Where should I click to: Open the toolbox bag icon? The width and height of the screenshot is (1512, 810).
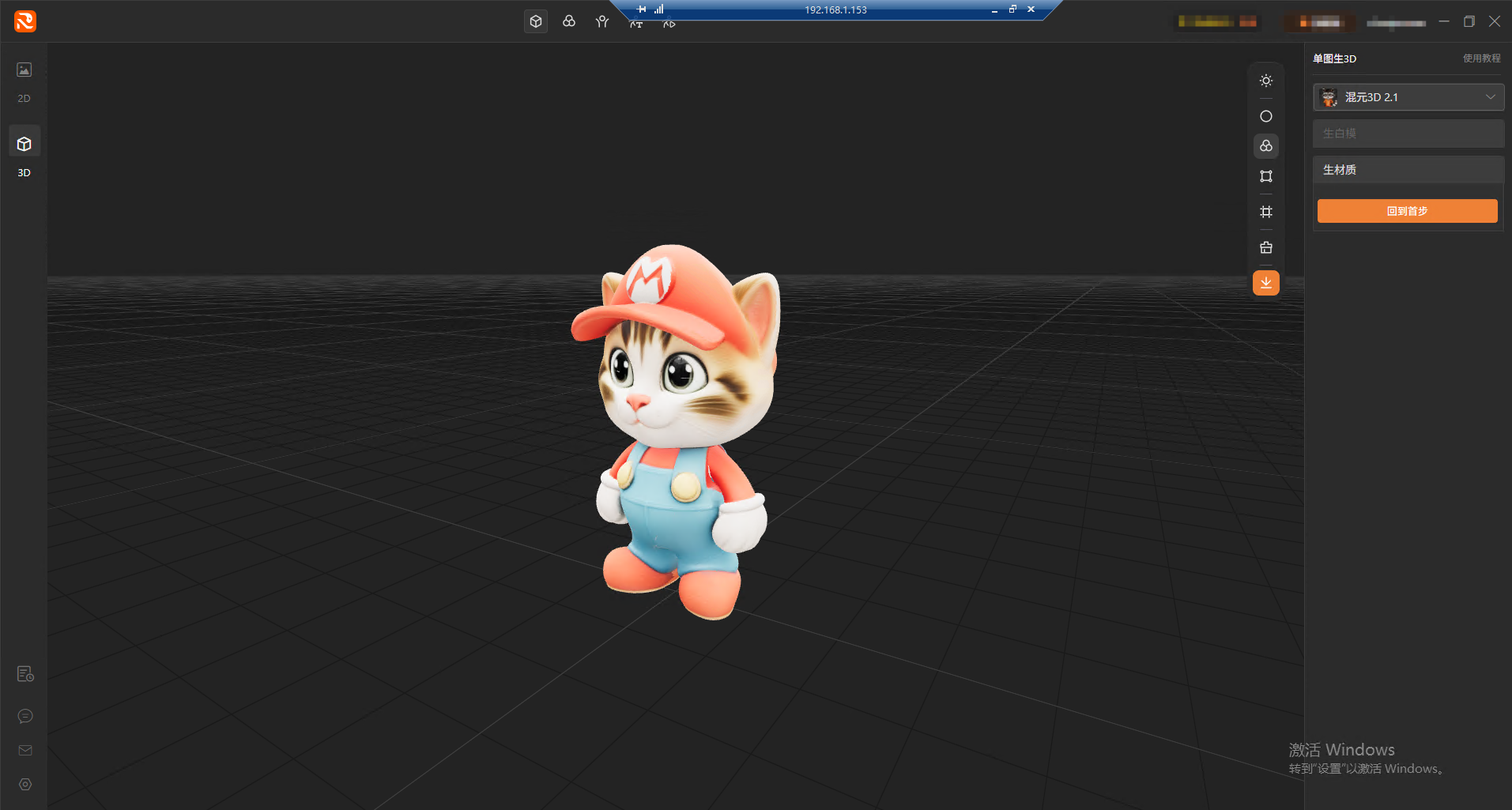pos(1266,247)
